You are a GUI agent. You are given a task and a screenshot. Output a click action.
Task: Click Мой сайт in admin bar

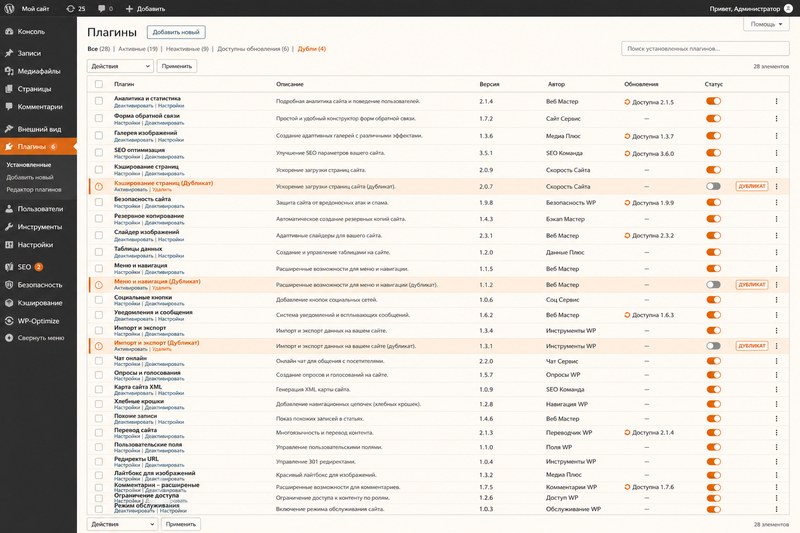(x=35, y=9)
